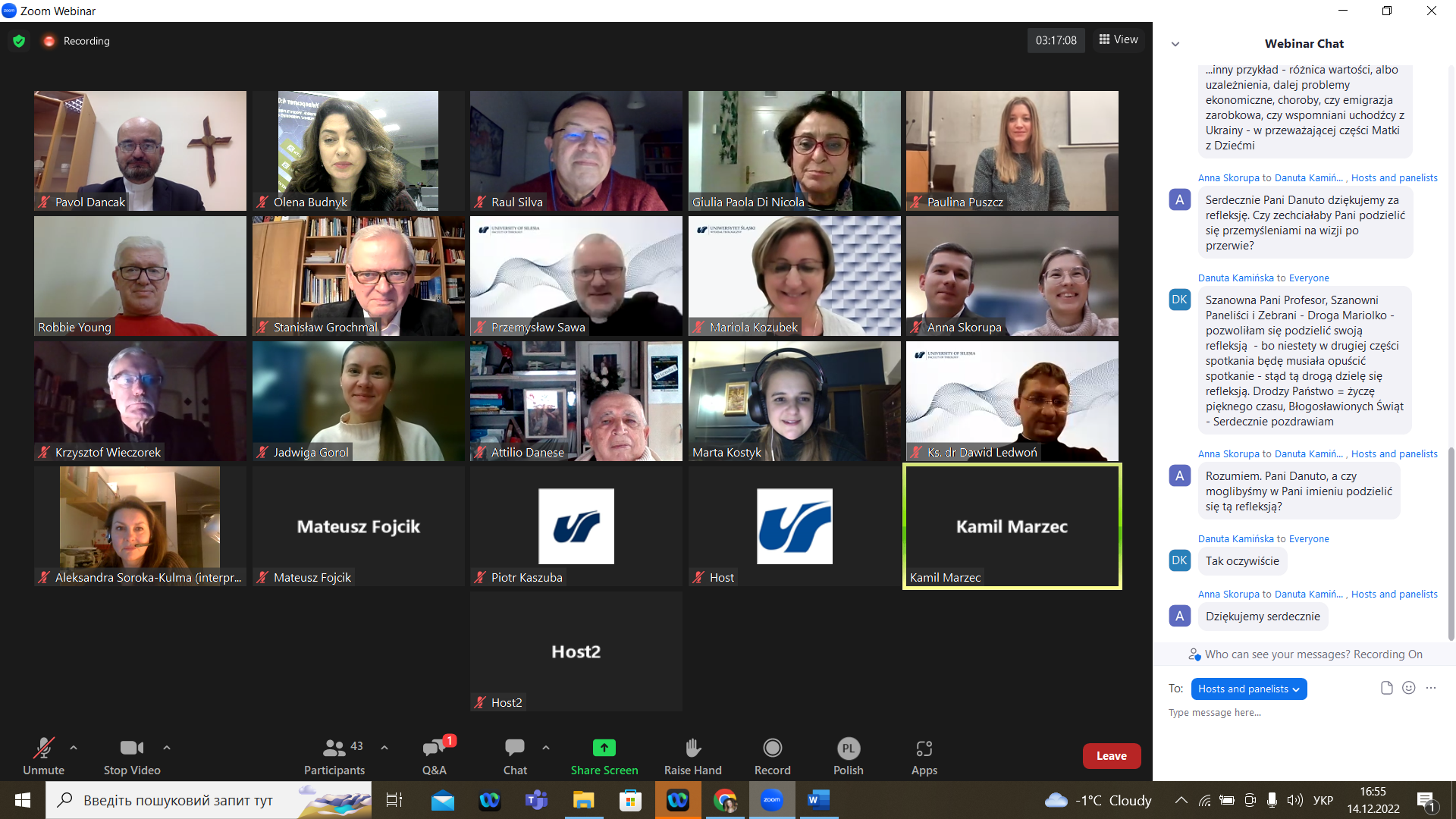This screenshot has width=1456, height=819.
Task: Toggle Stop Video camera button
Action: (x=131, y=748)
